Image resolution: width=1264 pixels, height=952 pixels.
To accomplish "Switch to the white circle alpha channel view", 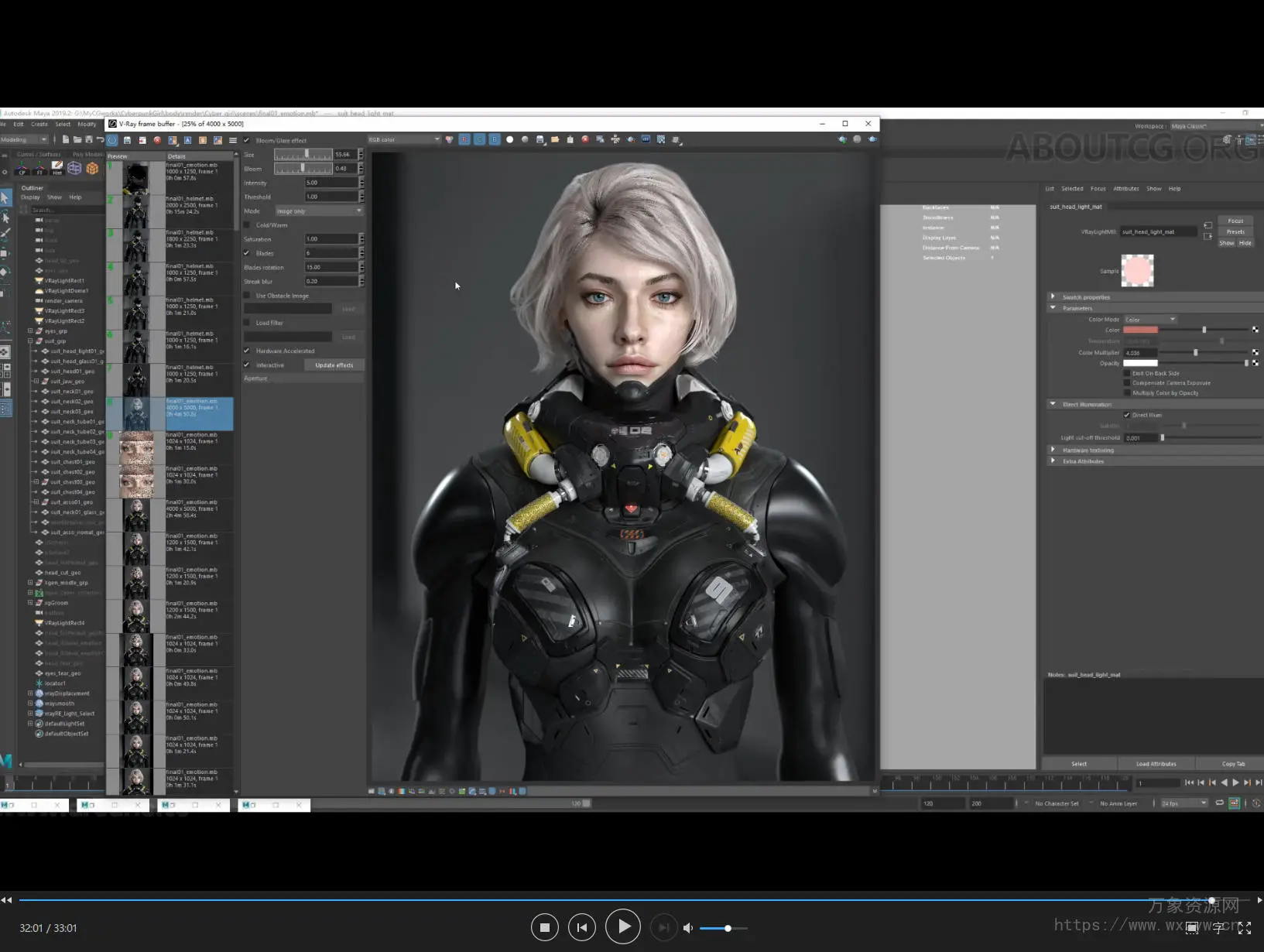I will coord(509,139).
